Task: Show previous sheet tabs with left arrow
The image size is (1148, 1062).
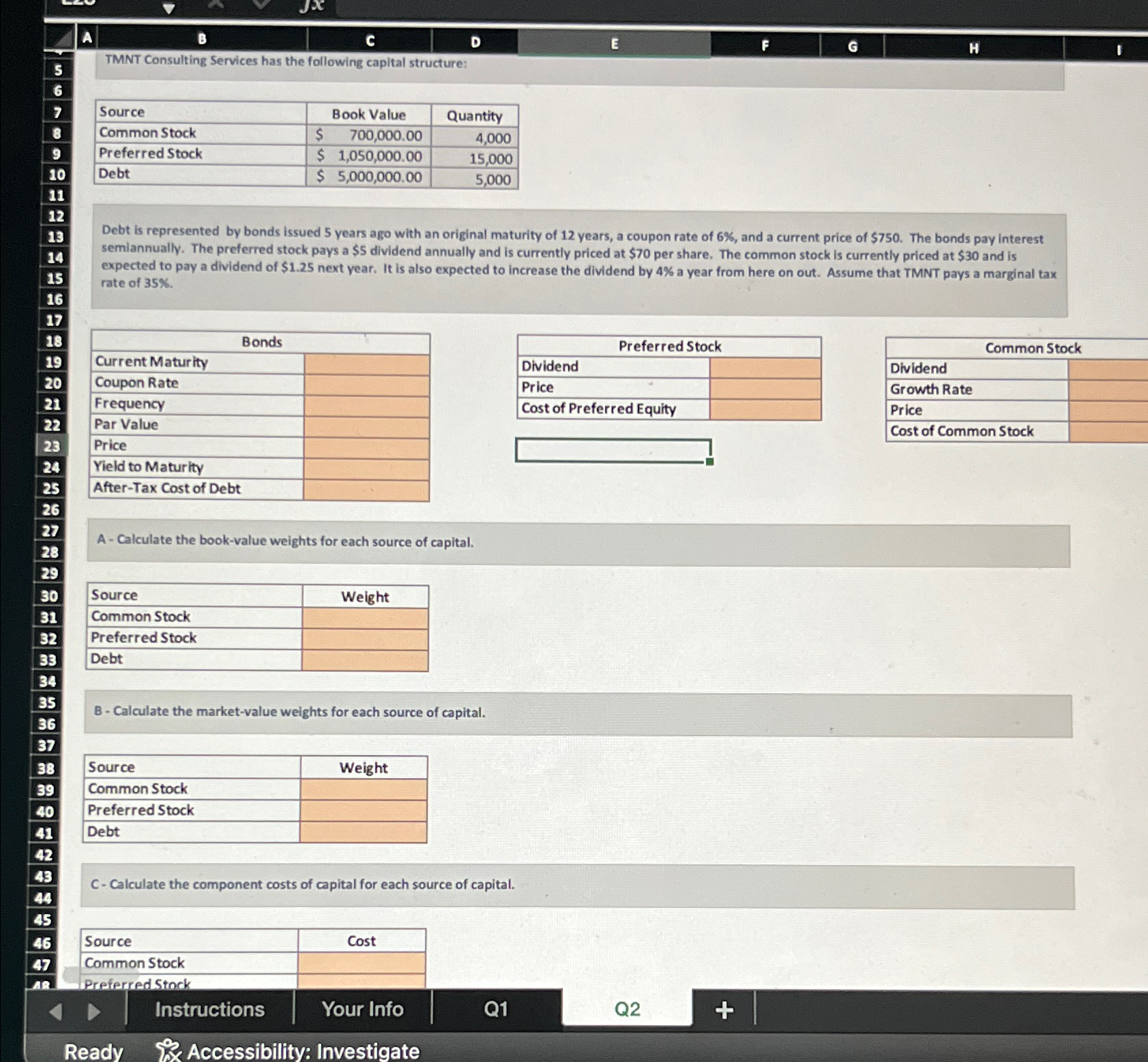Action: 56,1011
